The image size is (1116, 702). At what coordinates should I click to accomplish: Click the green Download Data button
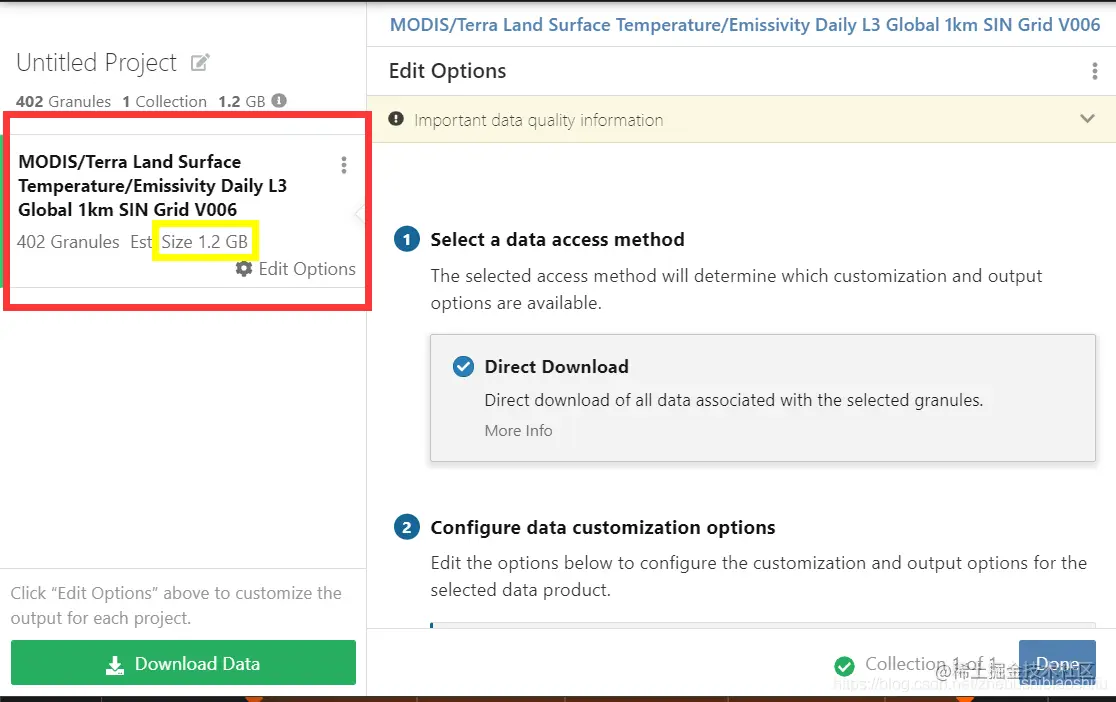click(x=183, y=663)
